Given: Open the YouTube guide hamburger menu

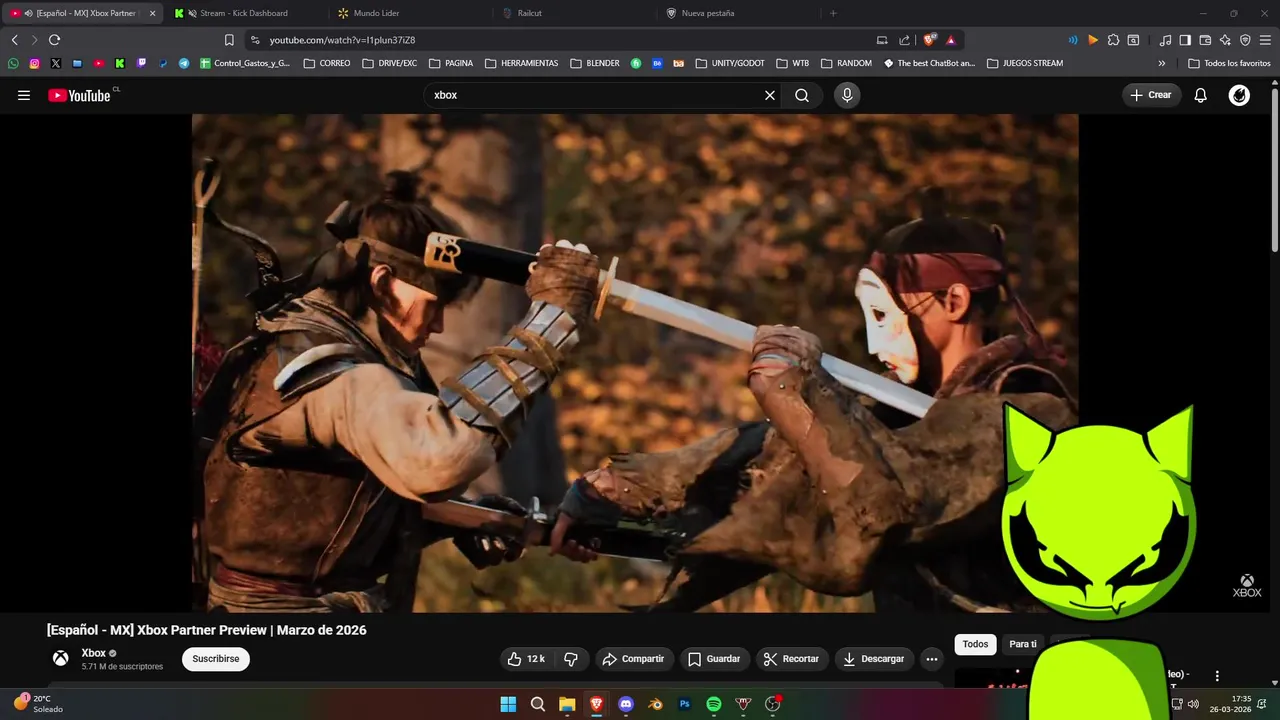Looking at the screenshot, I should click(x=24, y=95).
